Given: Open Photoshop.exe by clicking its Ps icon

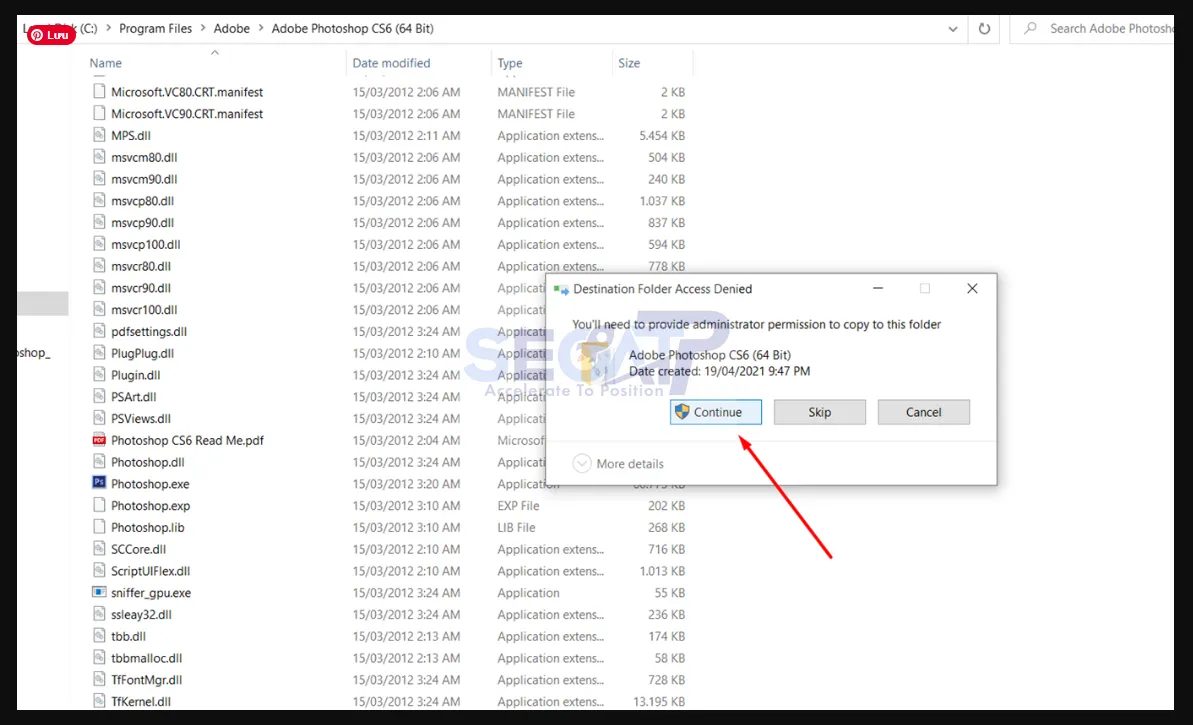Looking at the screenshot, I should click(99, 483).
